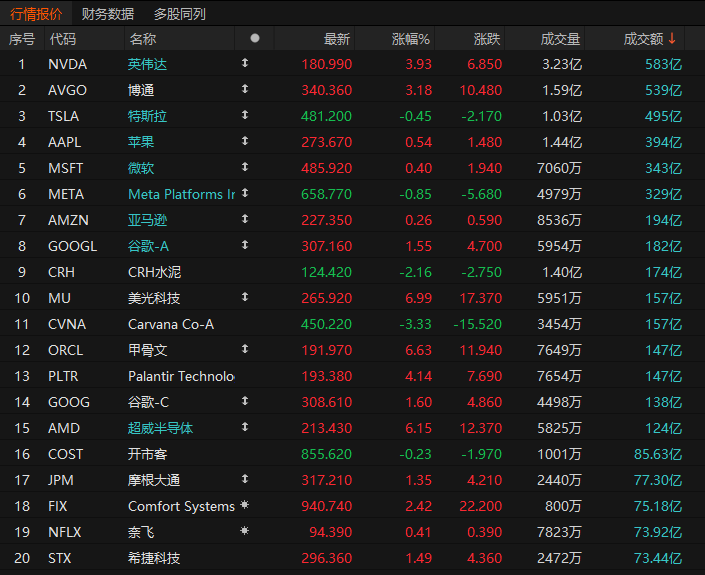705x575 pixels.
Task: Click the up-down marker icon in GOOG row
Action: [x=245, y=401]
